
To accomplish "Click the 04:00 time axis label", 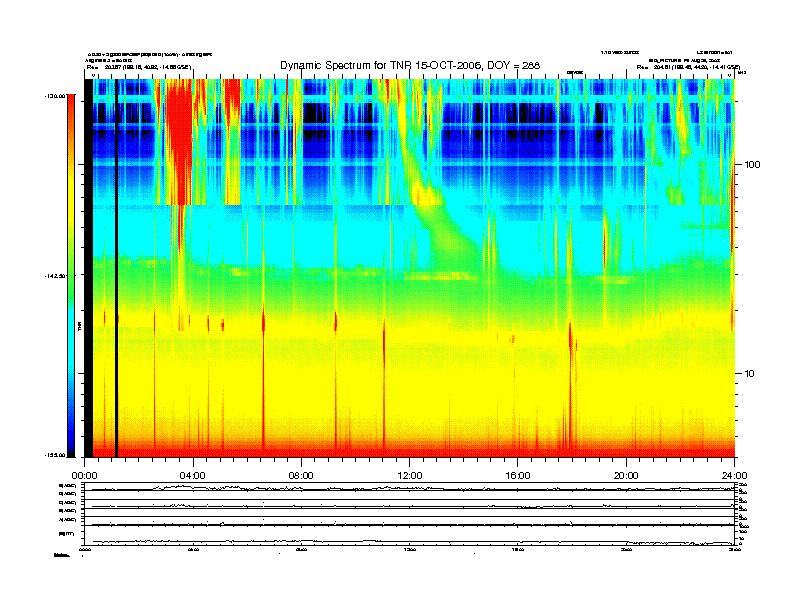I will pyautogui.click(x=193, y=476).
